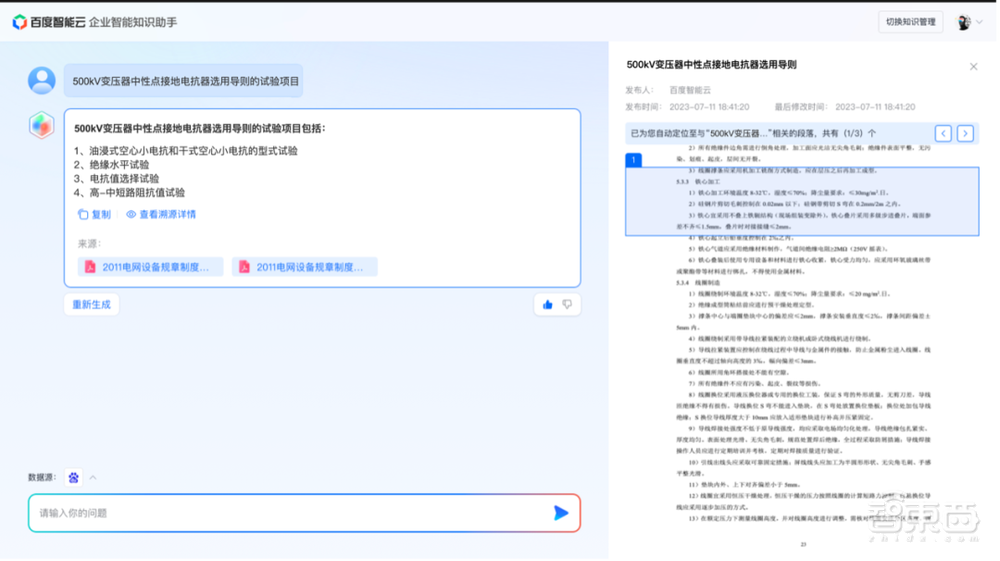Viewport: 1000px width, 561px height.
Task: Click the eye icon beside 查看溯源详情
Action: click(x=131, y=215)
